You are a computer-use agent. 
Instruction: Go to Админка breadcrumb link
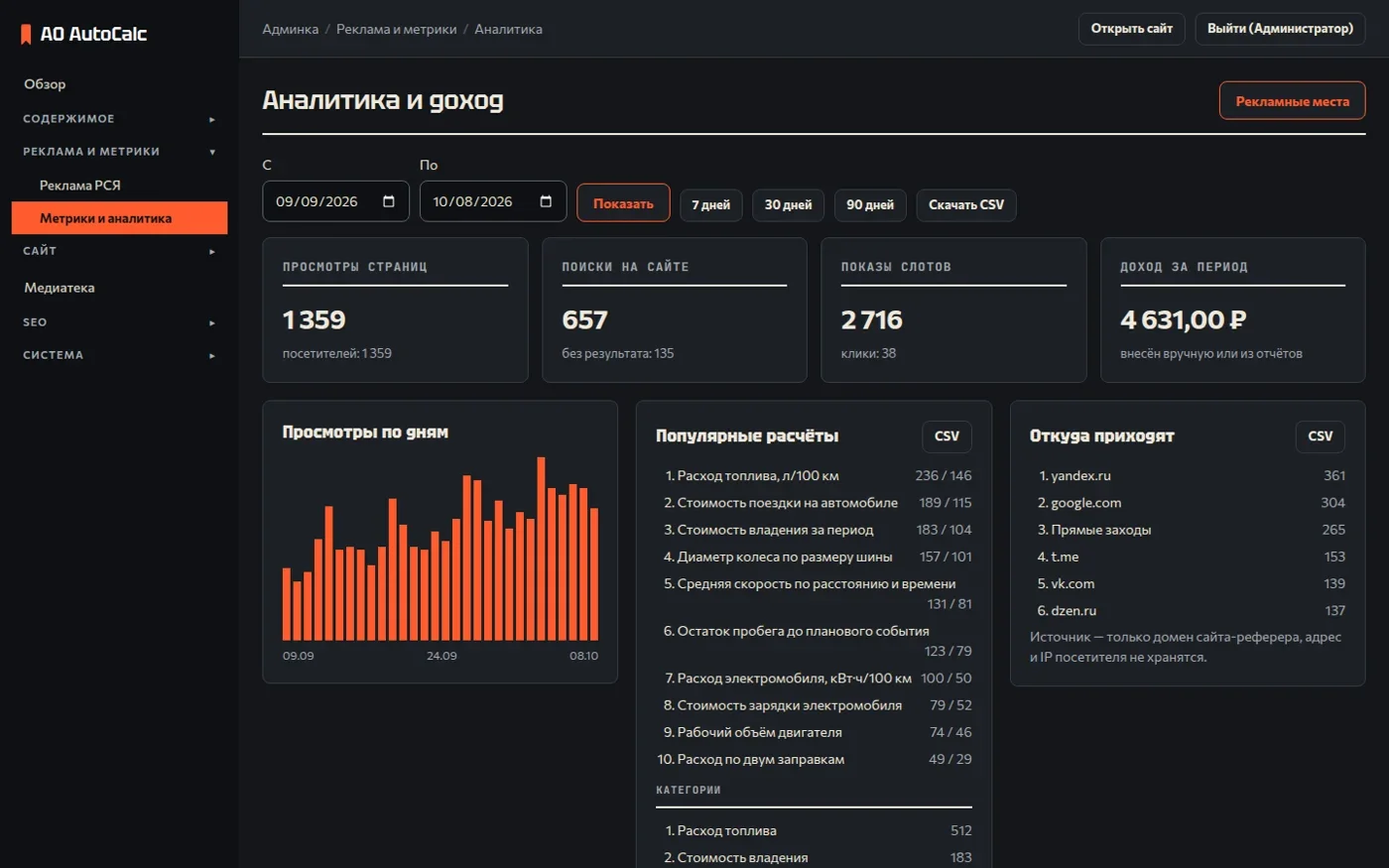[291, 29]
